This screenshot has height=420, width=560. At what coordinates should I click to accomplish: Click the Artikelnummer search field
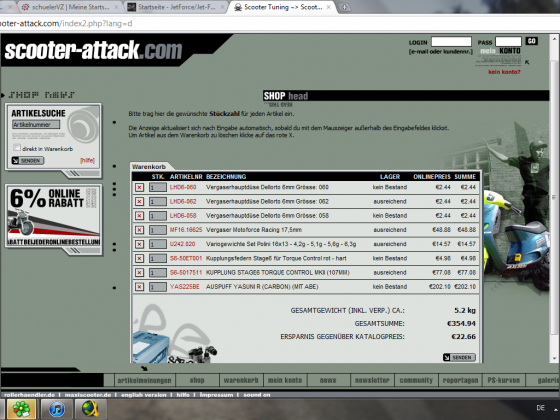coord(36,124)
